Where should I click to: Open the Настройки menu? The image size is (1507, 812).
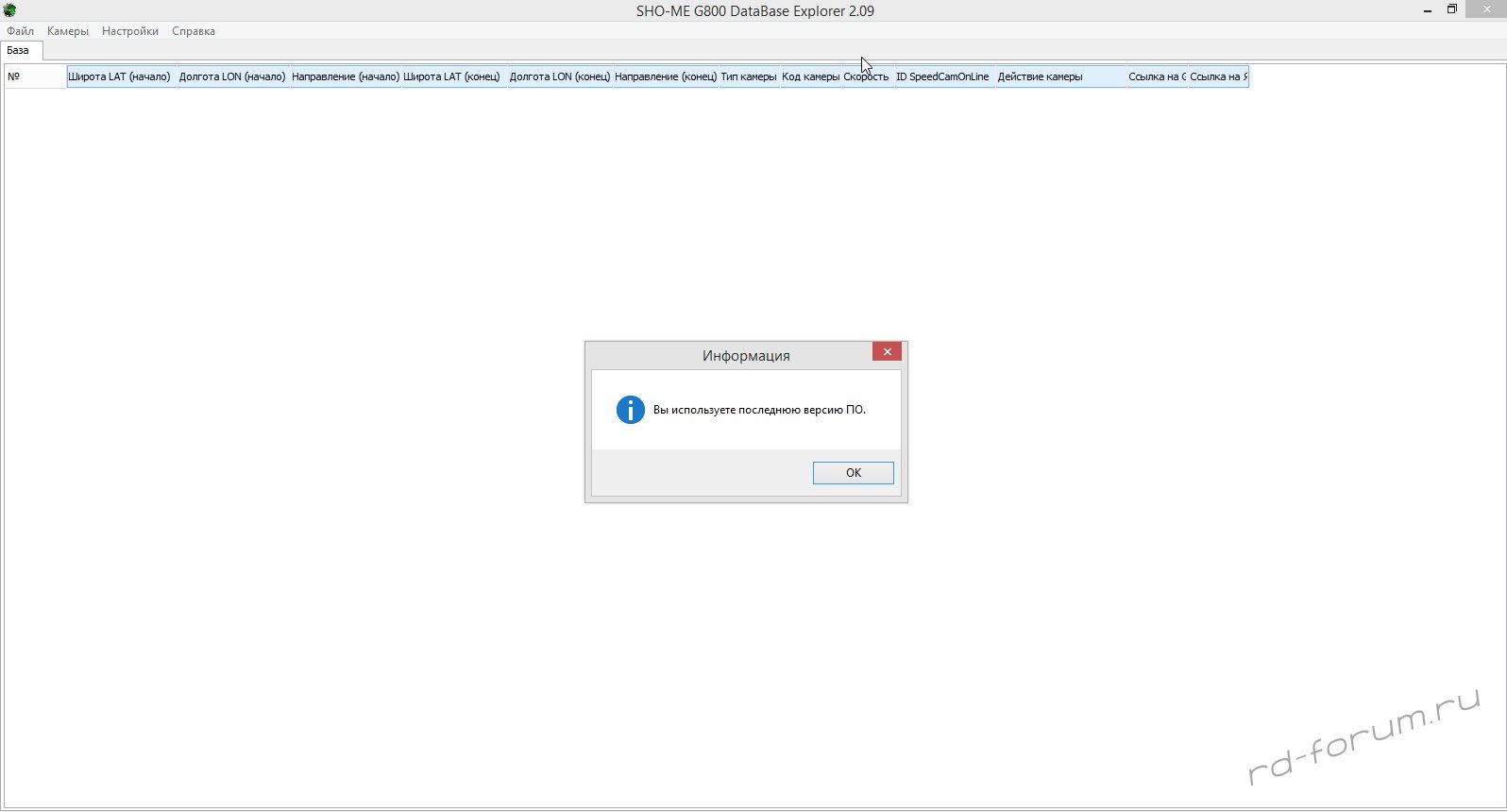pyautogui.click(x=130, y=31)
